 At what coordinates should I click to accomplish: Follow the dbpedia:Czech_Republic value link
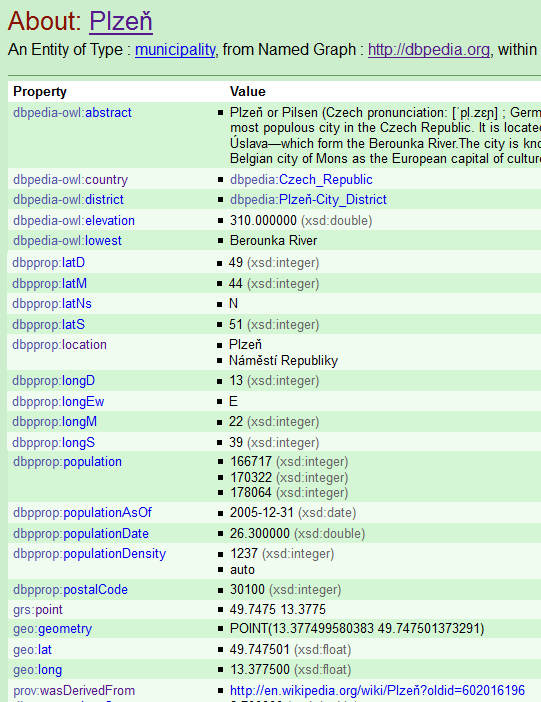pos(301,180)
